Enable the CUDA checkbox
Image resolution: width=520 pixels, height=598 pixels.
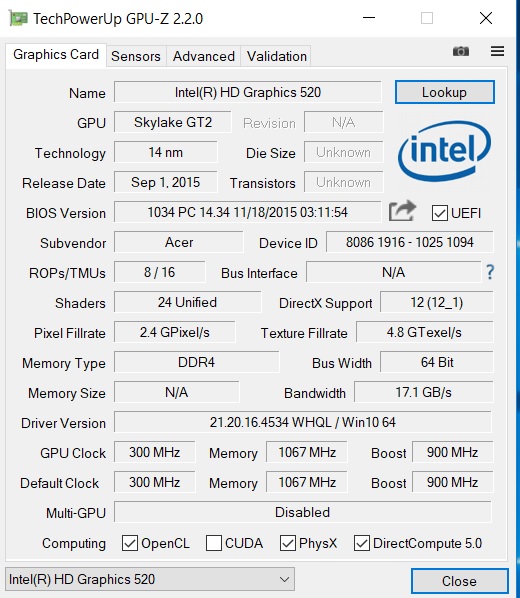[x=214, y=543]
